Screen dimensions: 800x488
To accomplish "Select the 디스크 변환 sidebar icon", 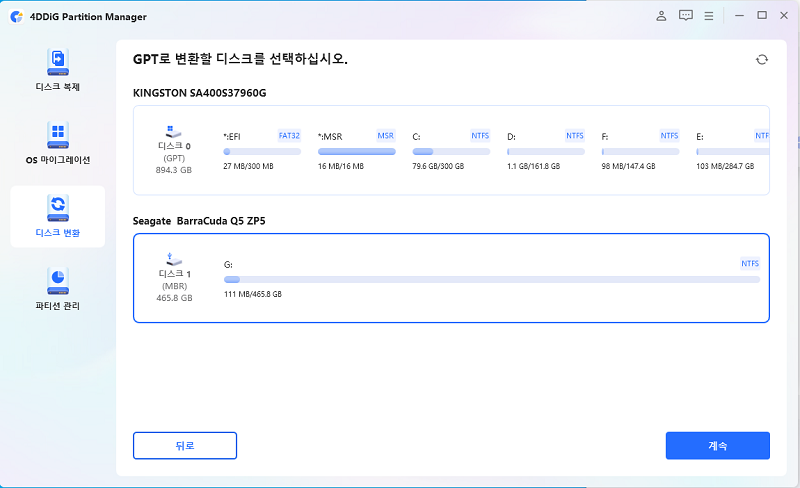I will pyautogui.click(x=58, y=208).
